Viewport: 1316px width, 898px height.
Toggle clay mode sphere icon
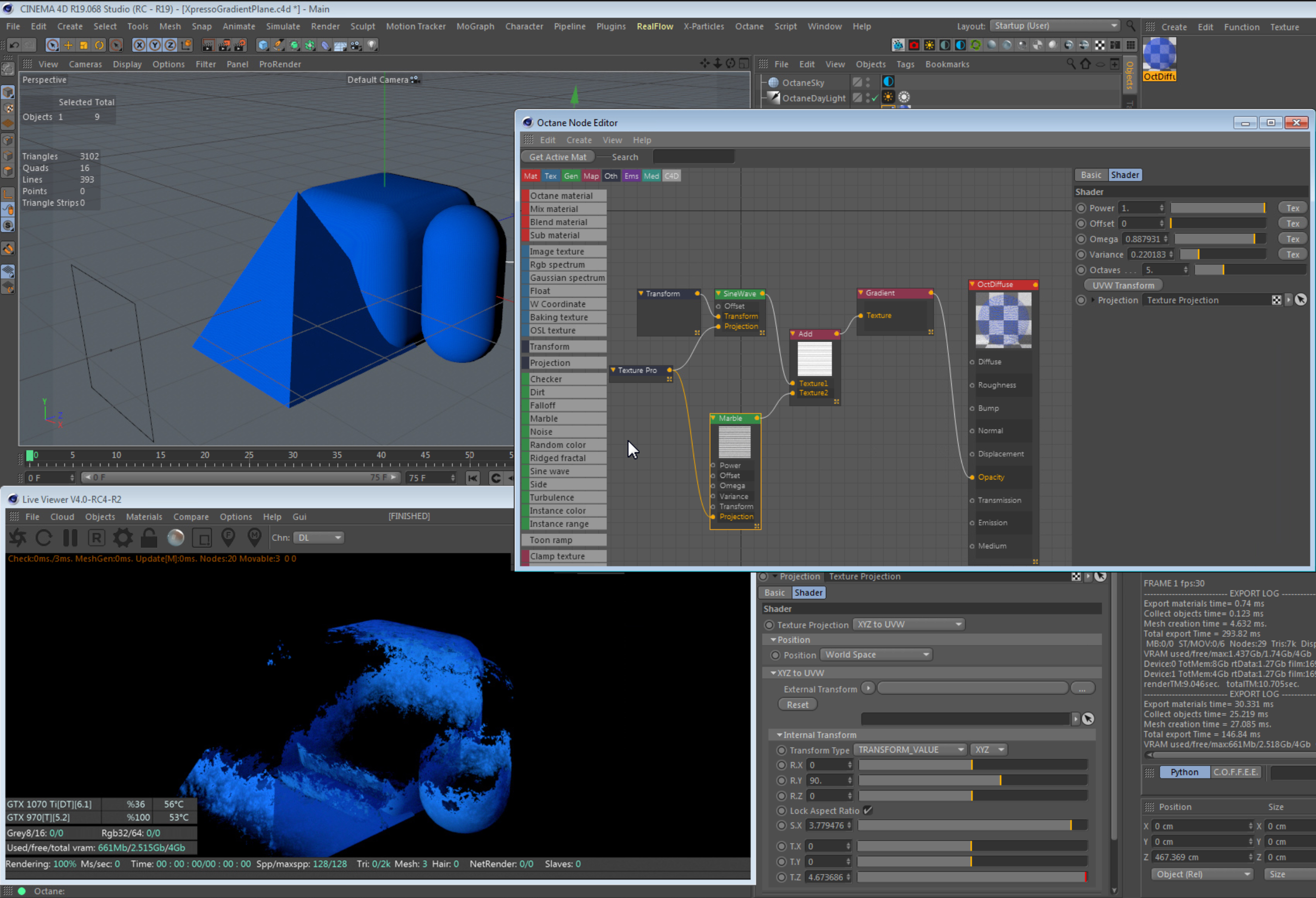click(x=175, y=537)
